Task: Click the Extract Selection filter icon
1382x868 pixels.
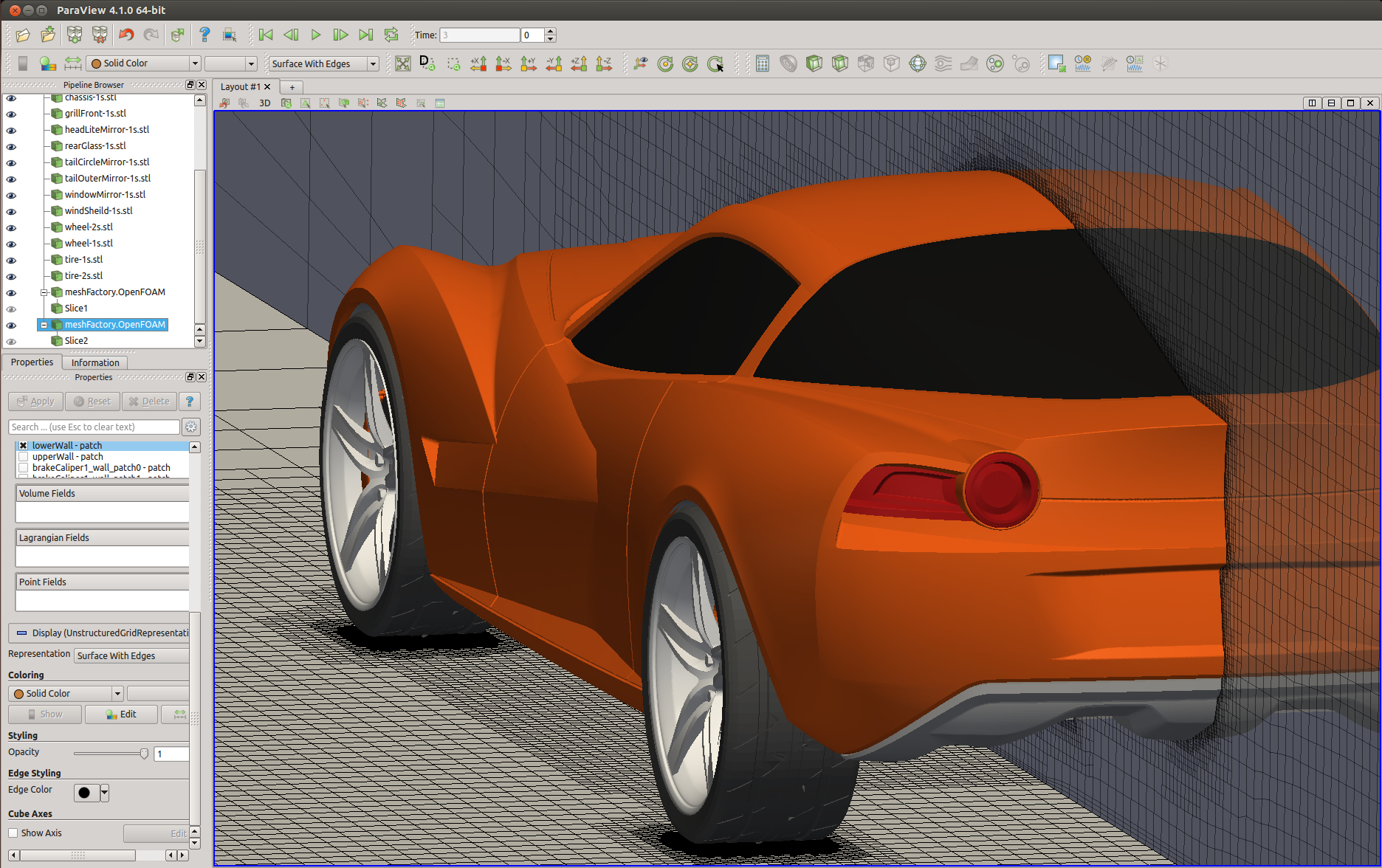Action: tap(1056, 64)
